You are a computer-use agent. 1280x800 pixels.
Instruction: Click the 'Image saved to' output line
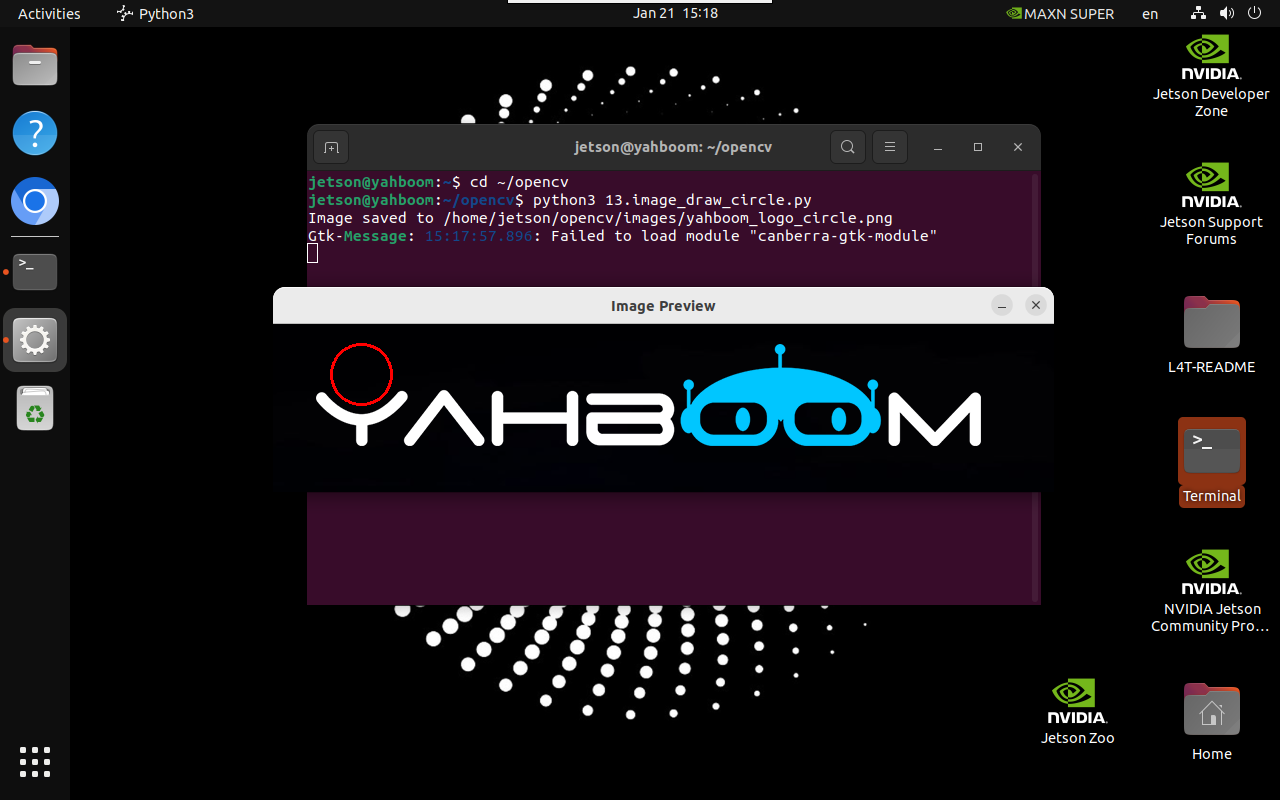coord(600,218)
